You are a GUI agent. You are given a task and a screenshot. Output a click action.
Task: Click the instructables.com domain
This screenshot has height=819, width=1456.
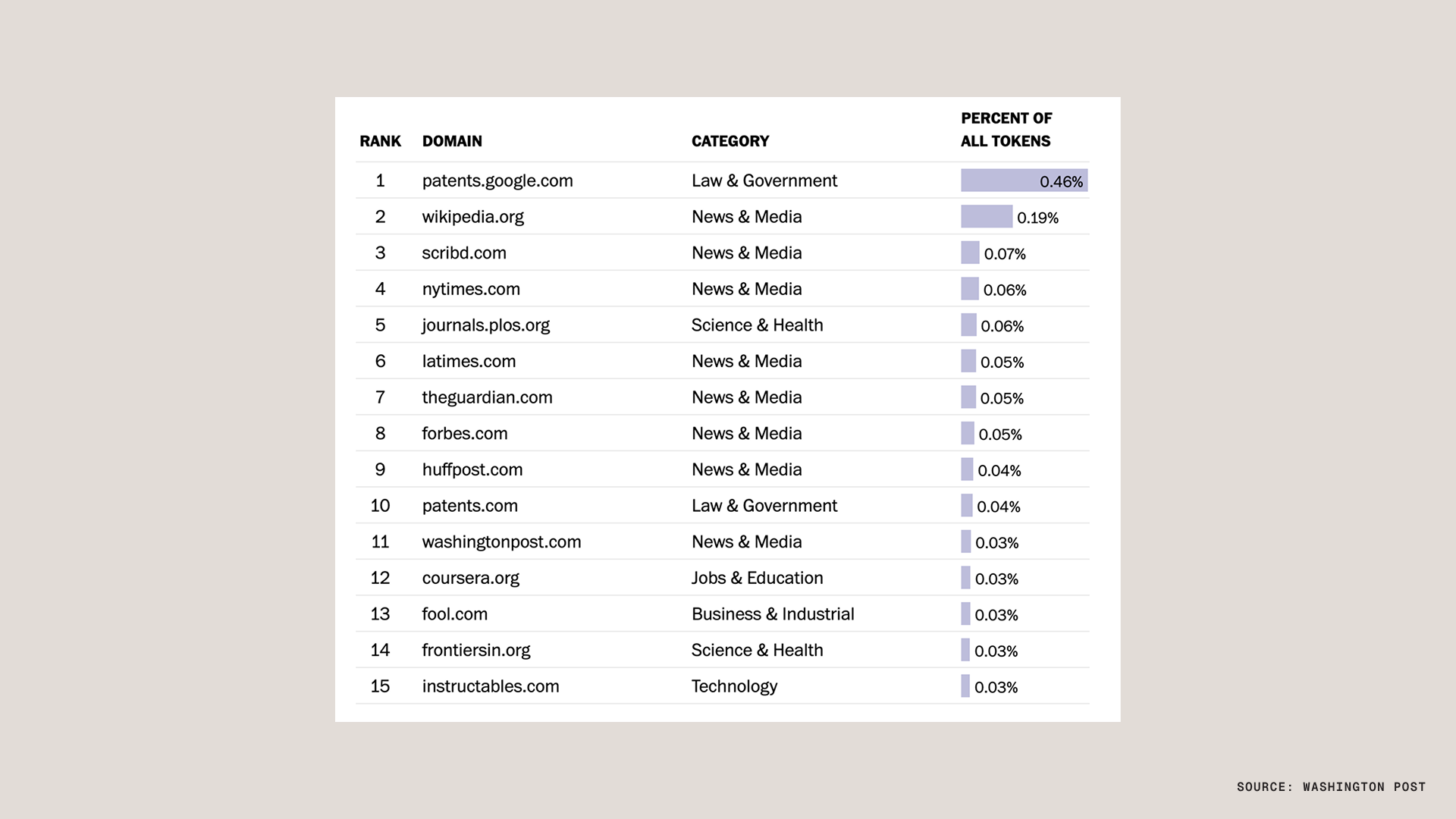point(491,686)
